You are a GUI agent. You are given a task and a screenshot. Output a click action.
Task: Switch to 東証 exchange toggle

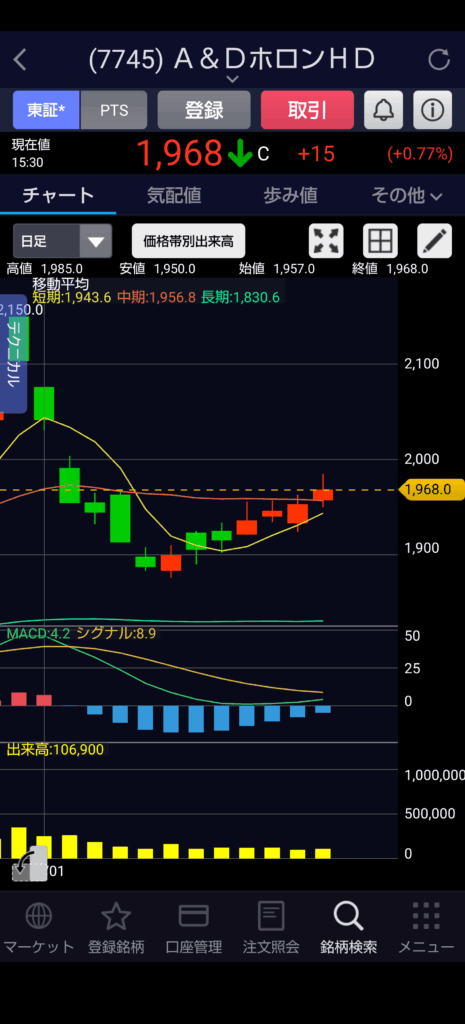(x=46, y=110)
